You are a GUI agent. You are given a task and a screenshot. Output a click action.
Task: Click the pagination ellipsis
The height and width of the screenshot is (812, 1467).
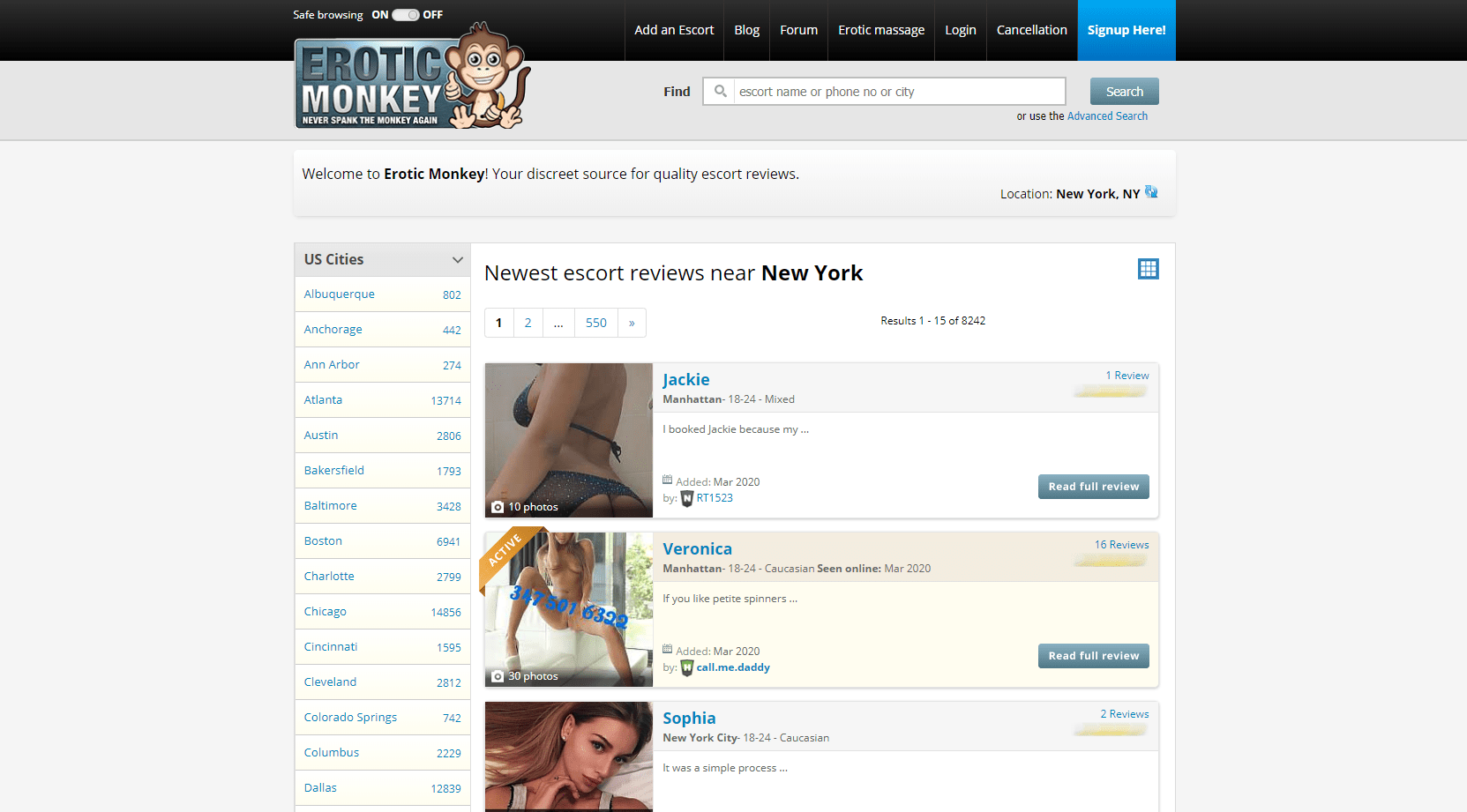(x=558, y=323)
